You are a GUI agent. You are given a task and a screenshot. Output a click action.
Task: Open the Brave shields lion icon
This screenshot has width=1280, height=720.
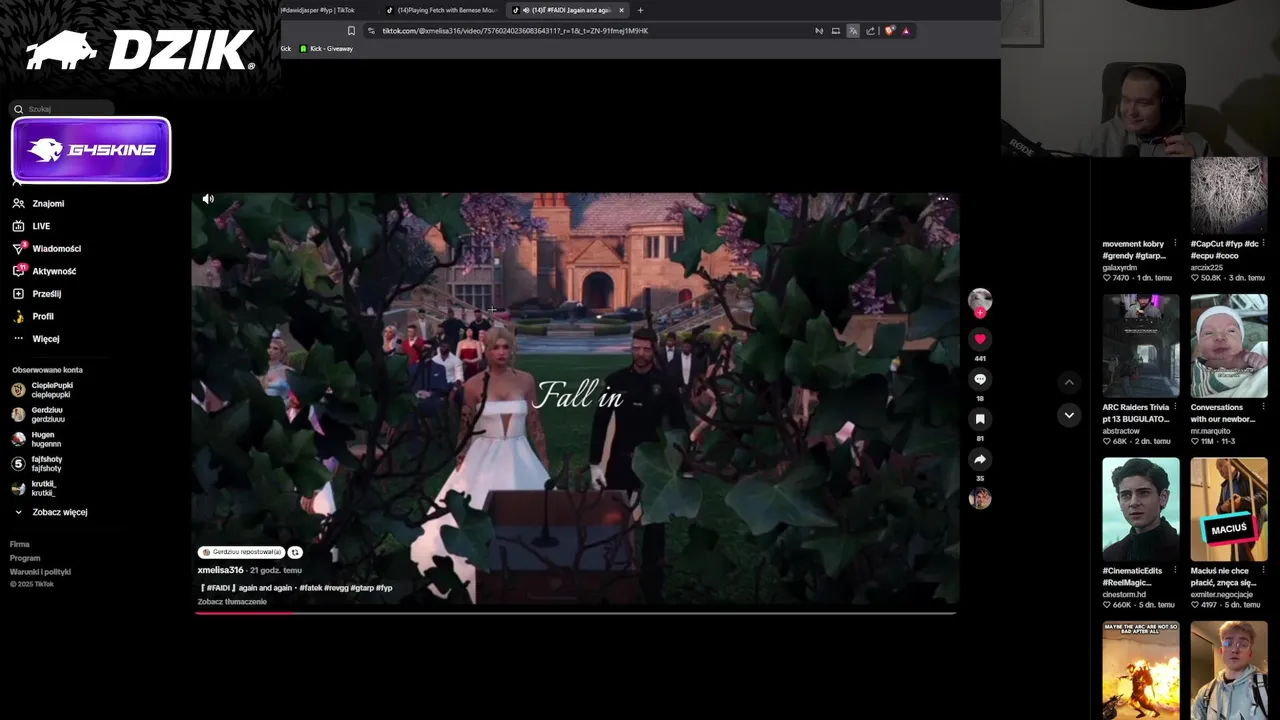(x=889, y=31)
